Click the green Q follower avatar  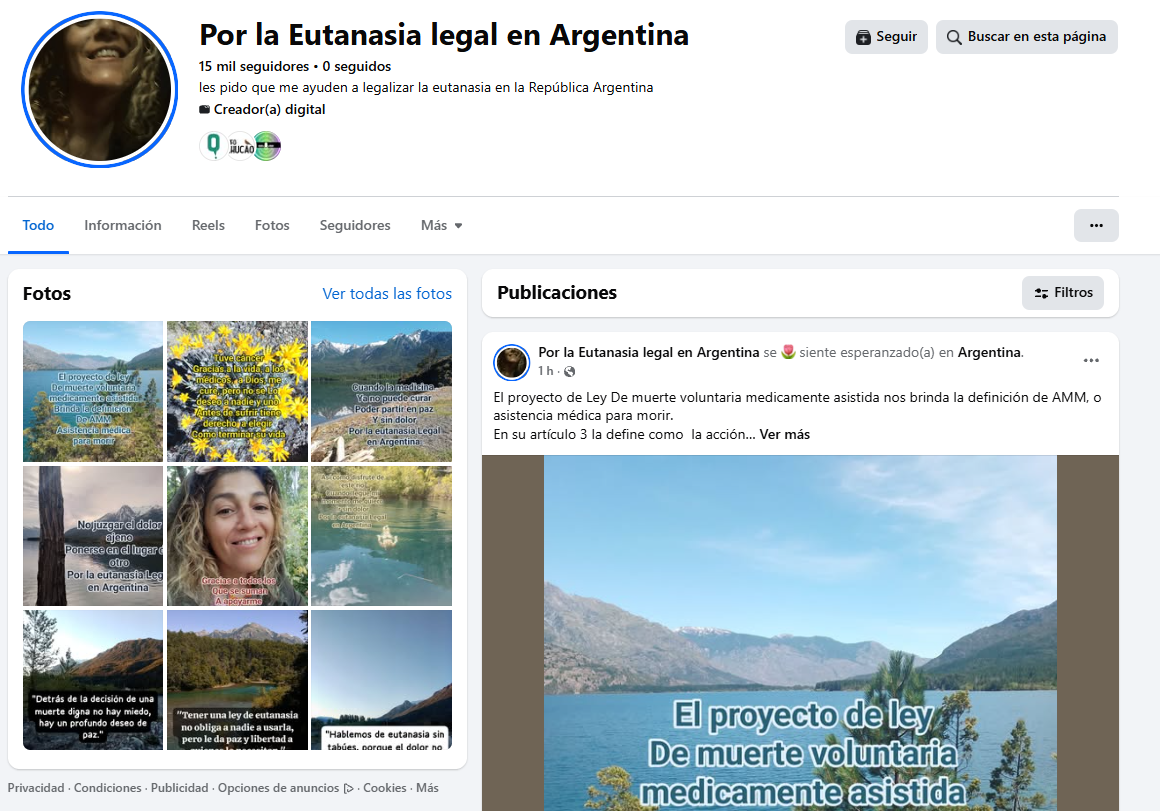(213, 146)
